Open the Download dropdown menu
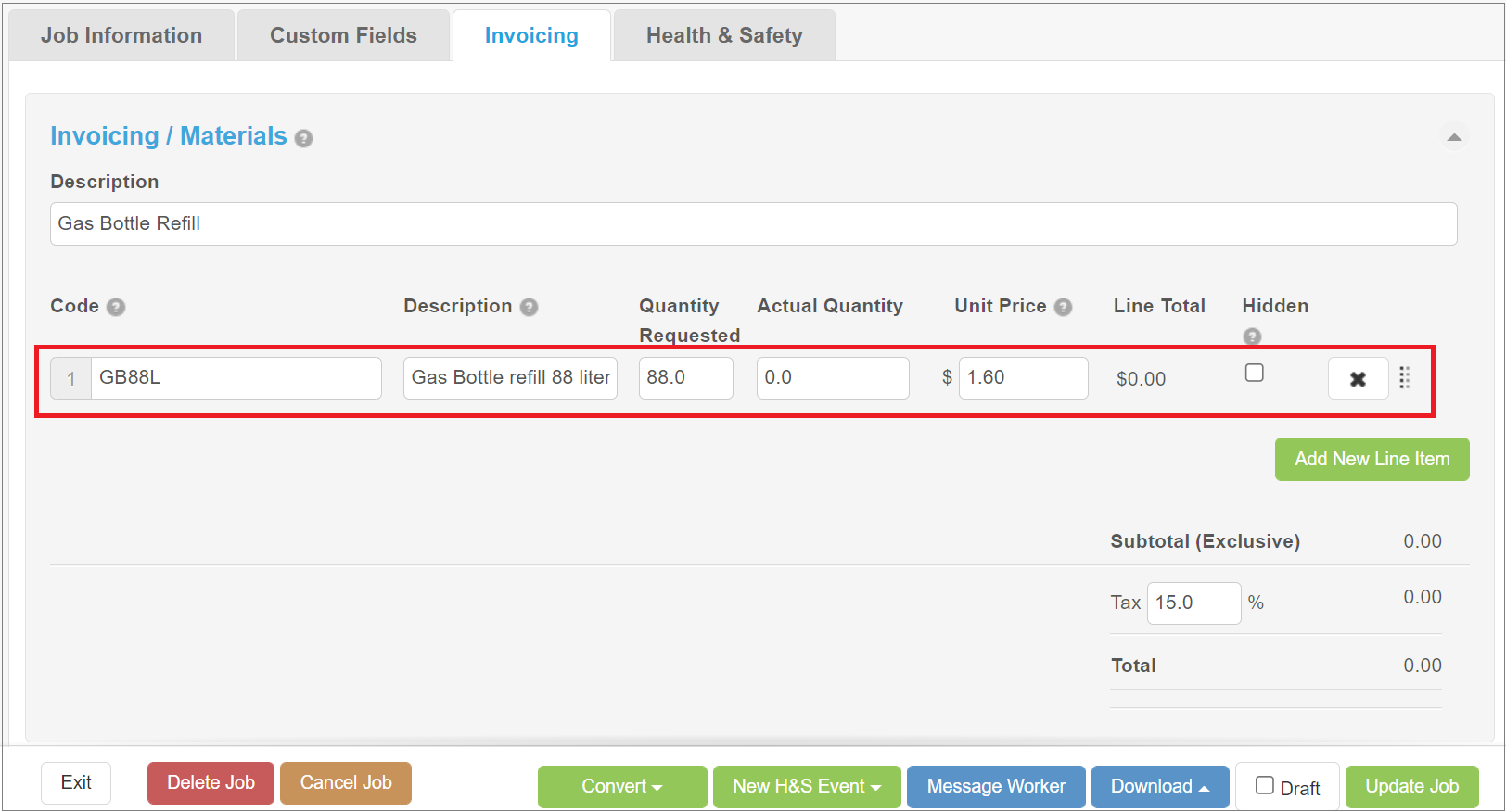 [1160, 786]
